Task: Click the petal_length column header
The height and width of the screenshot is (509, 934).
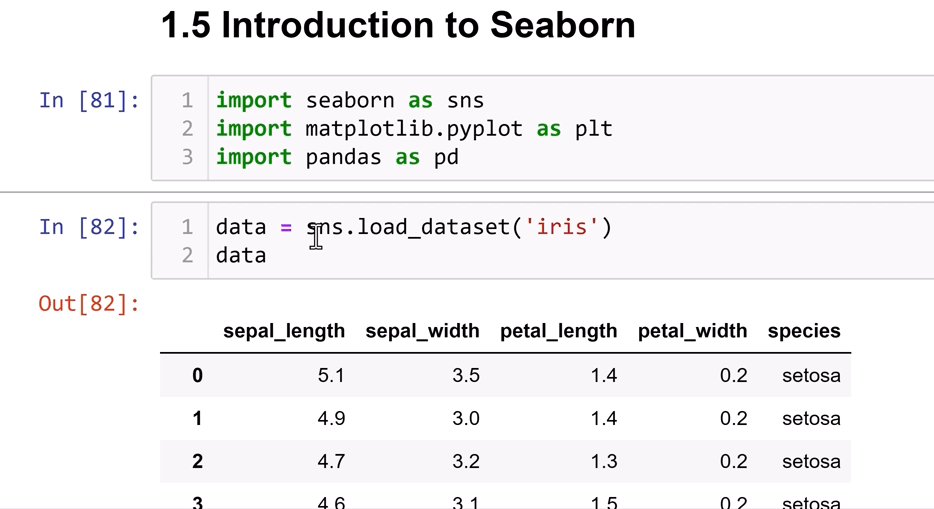Action: tap(558, 331)
